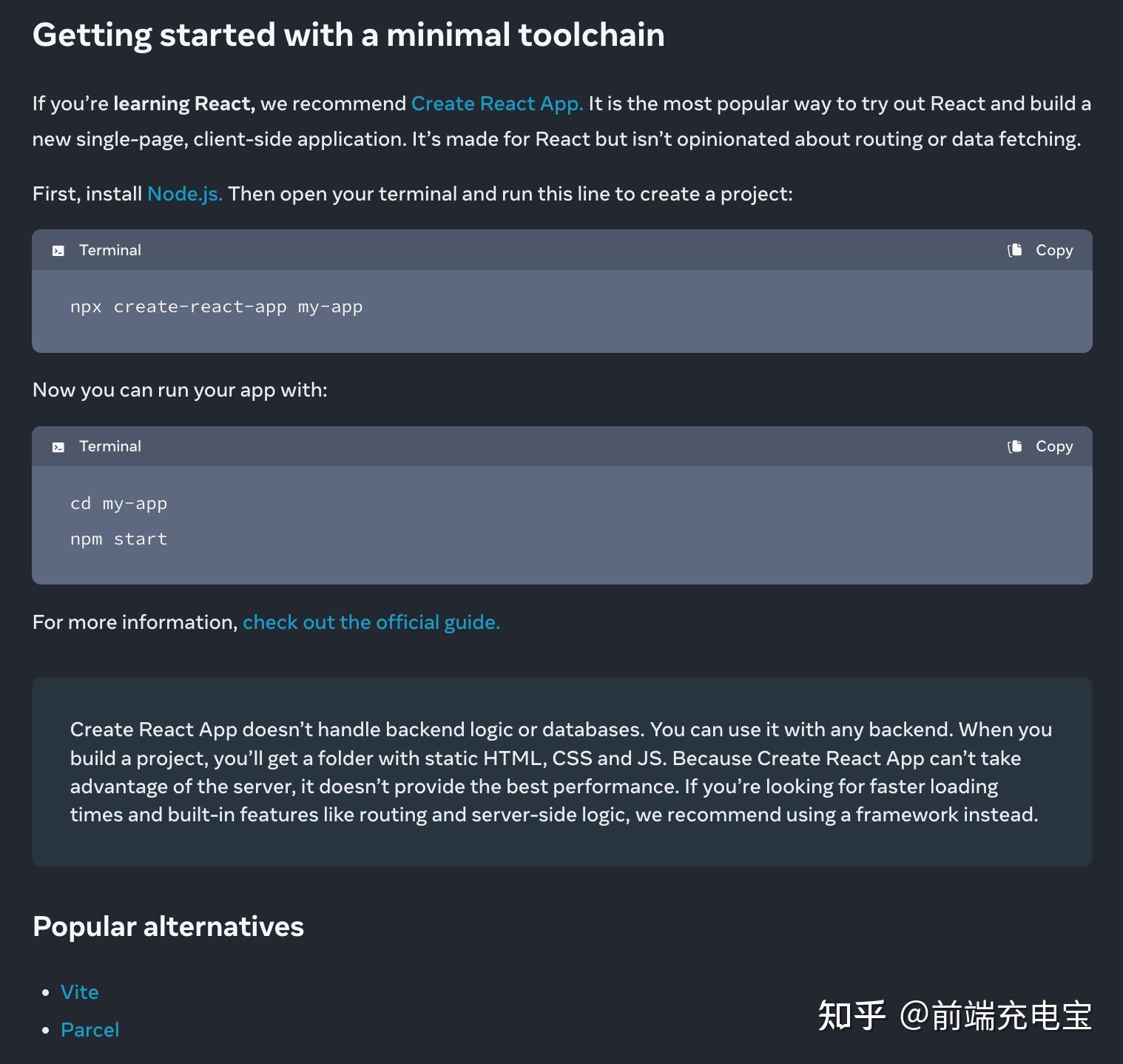Click the "Getting started with a minimal toolchain" heading
The width and height of the screenshot is (1123, 1064).
coord(348,35)
